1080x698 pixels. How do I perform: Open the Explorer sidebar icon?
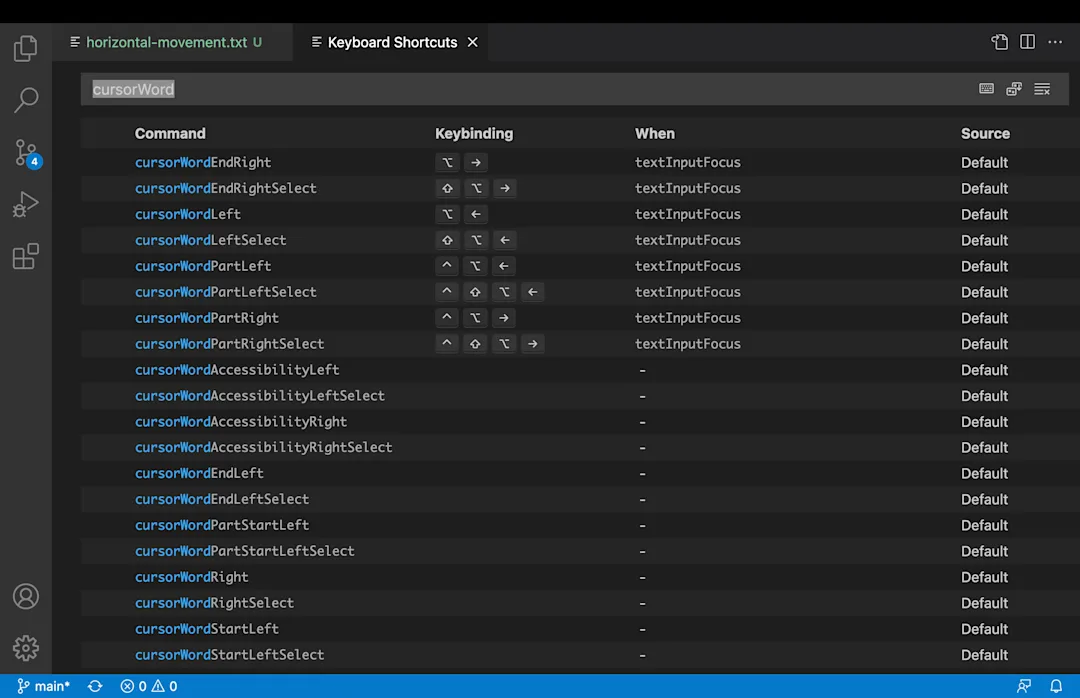pyautogui.click(x=25, y=47)
